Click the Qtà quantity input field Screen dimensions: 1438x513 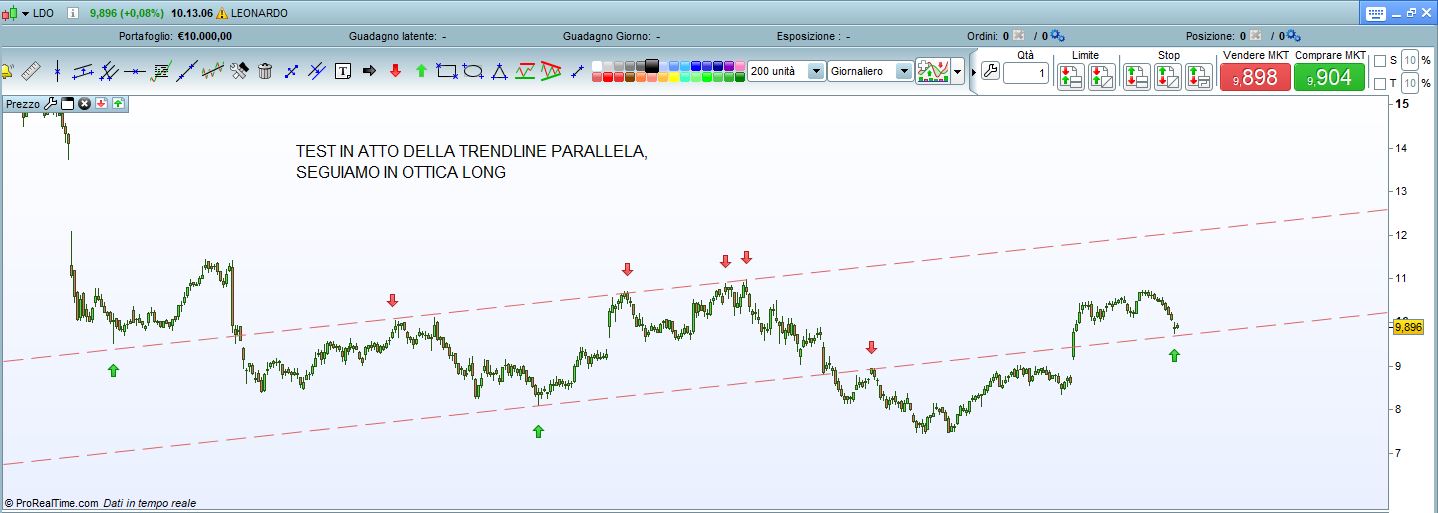tap(1025, 74)
